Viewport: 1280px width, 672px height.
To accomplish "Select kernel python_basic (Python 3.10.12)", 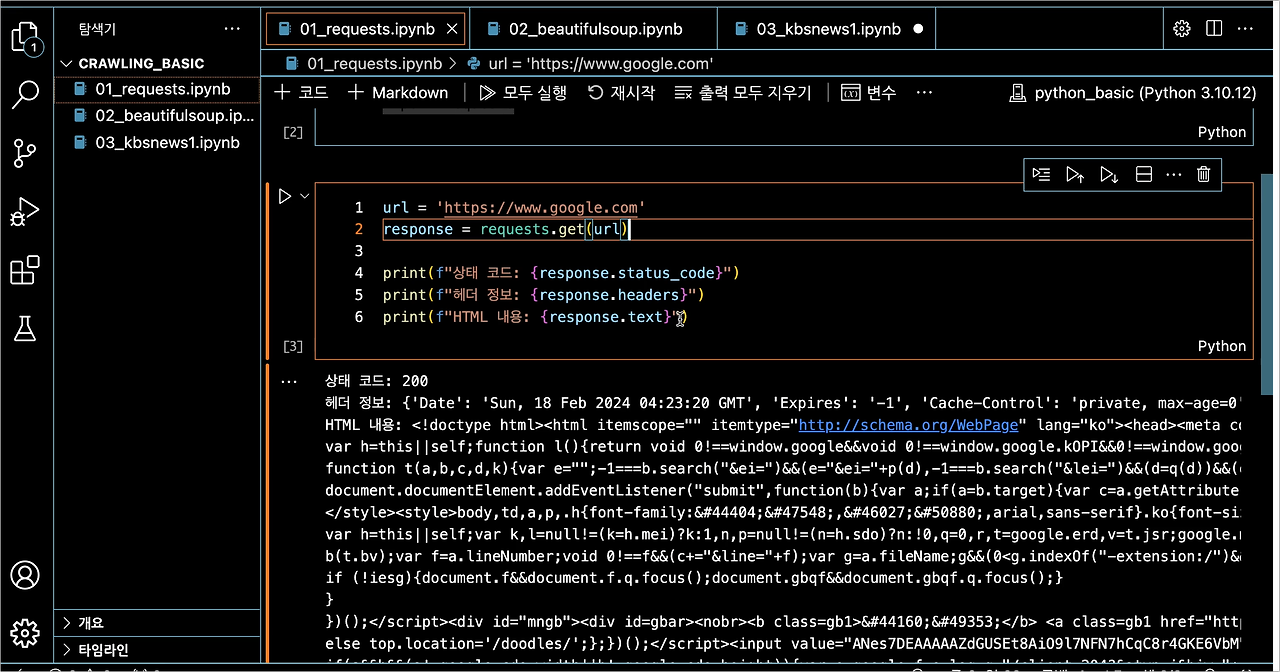I will 1132,93.
